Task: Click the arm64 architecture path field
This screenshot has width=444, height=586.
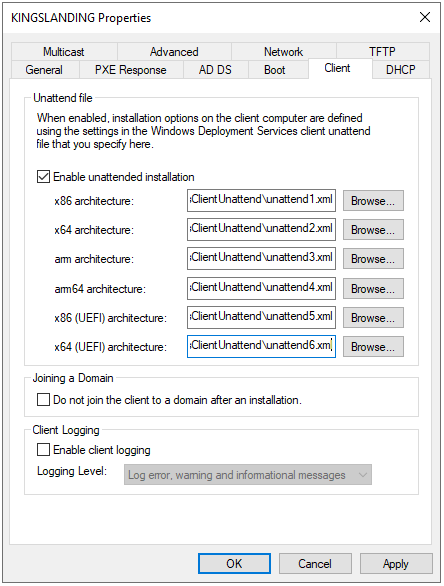Action: (261, 288)
